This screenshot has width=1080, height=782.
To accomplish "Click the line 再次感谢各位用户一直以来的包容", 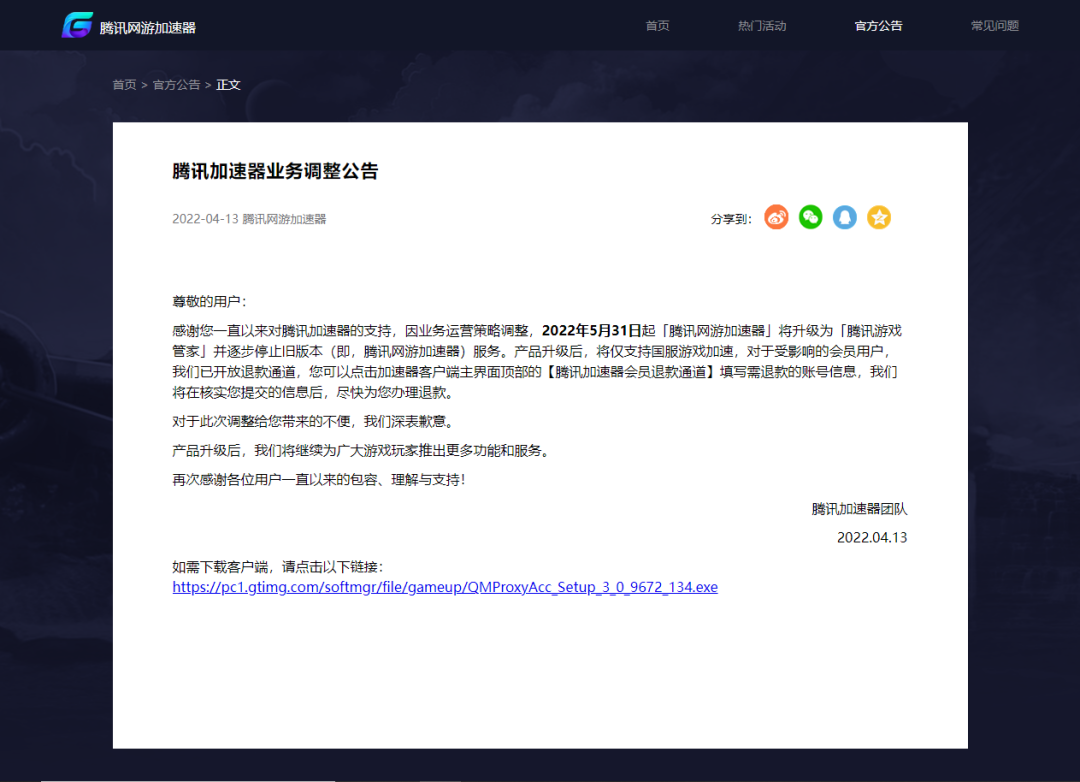I will pos(320,480).
